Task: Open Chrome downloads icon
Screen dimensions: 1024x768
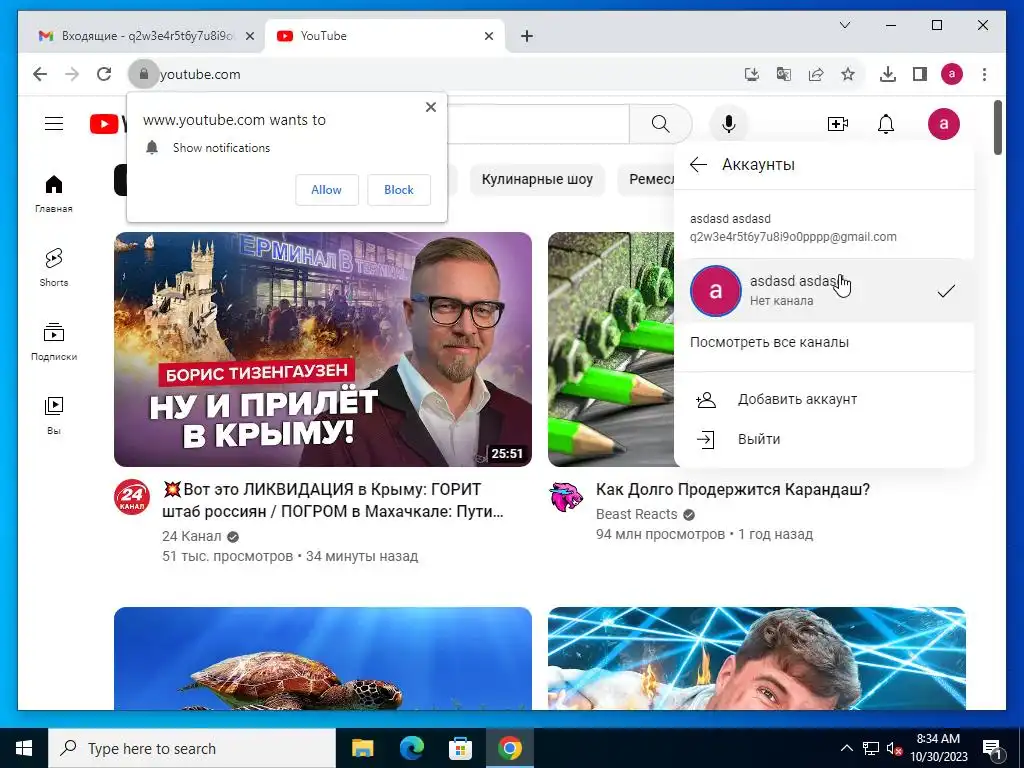Action: click(888, 74)
